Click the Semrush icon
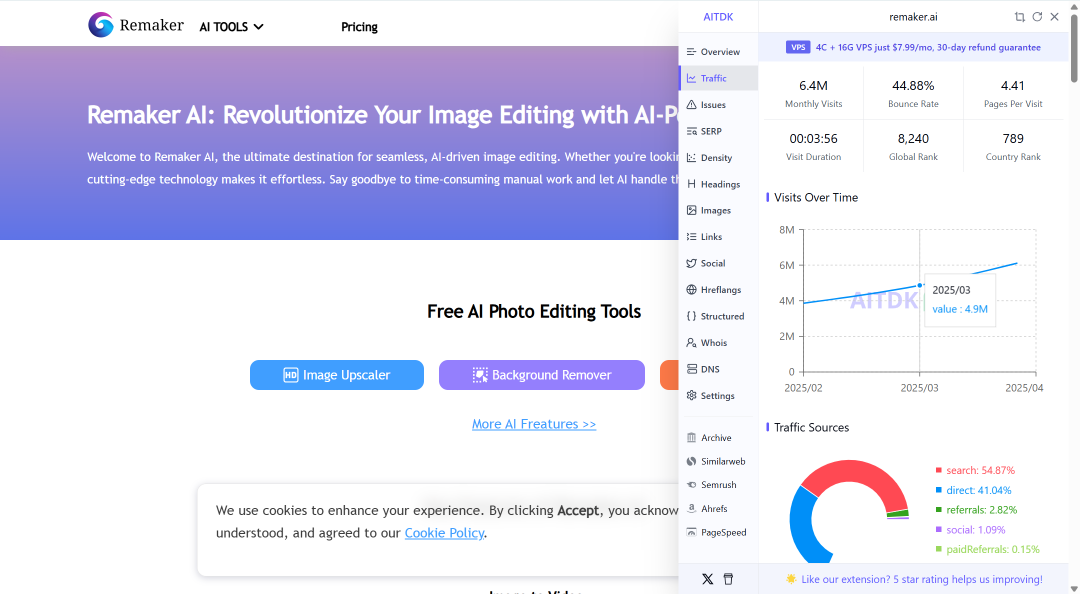The width and height of the screenshot is (1080, 594). tap(692, 485)
